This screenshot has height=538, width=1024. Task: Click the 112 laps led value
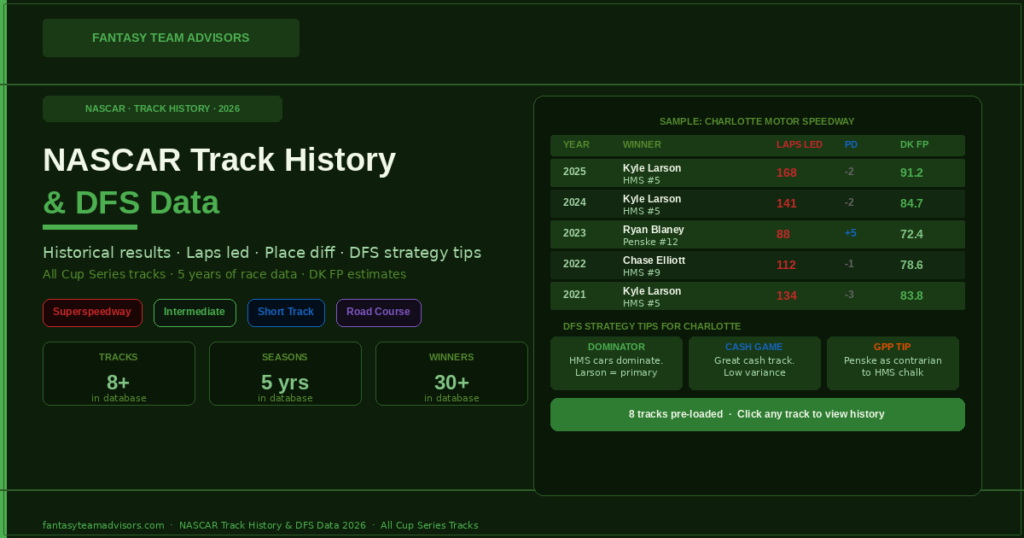[786, 265]
